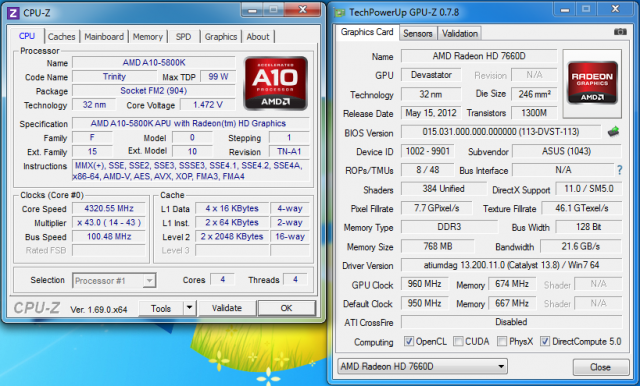Click the Bandwidth value 21.6 GB/s
Screen dimensions: 640x386
click(x=581, y=246)
